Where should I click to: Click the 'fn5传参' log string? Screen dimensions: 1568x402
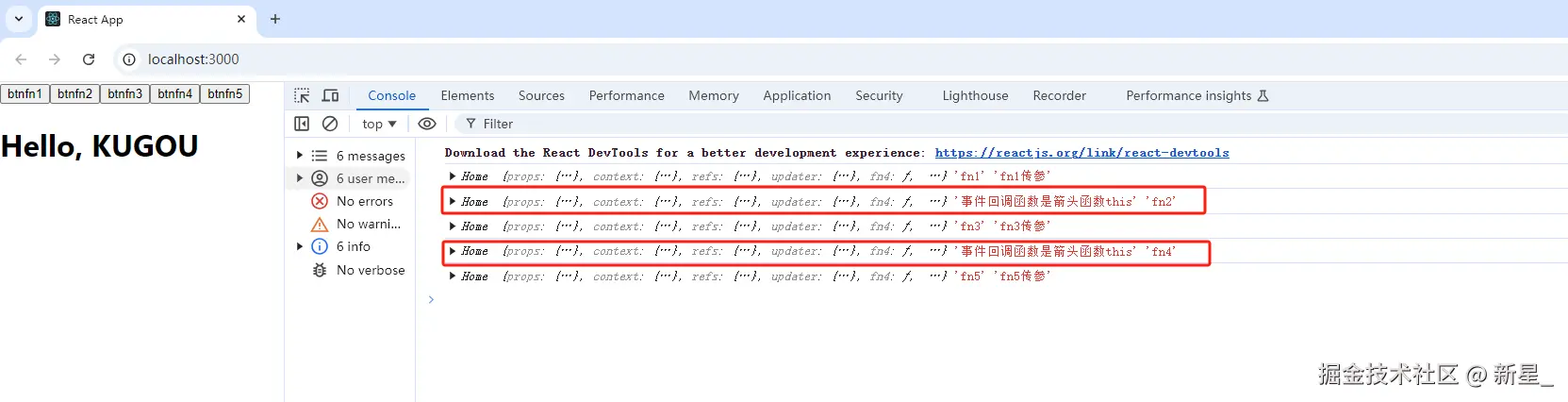click(1021, 276)
